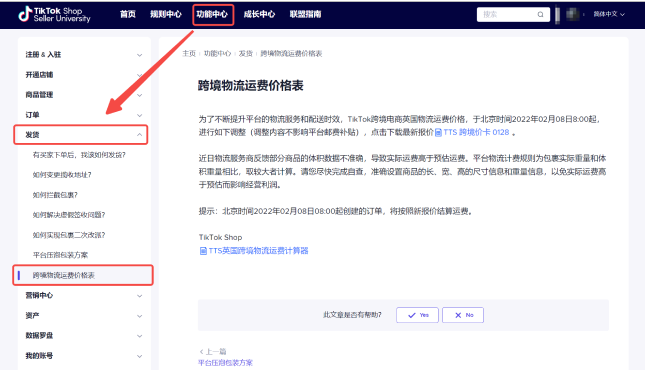645x370 pixels.
Task: Open the 规则中心 navigation item
Action: (165, 14)
